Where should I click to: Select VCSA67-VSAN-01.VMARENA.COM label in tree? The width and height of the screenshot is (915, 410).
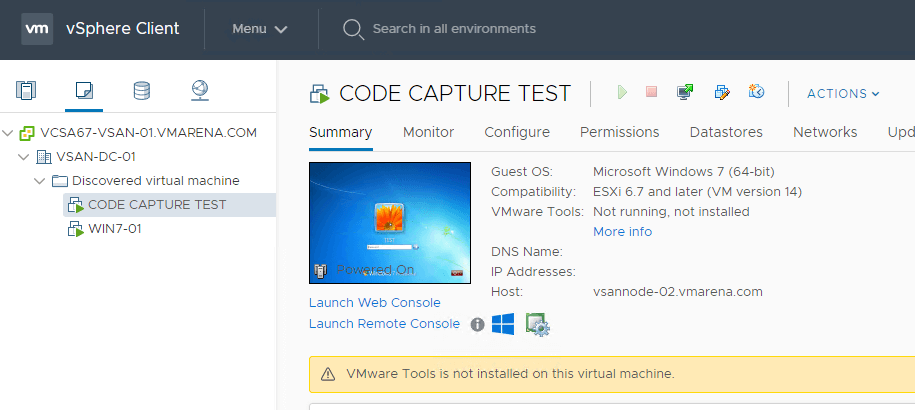point(148,133)
